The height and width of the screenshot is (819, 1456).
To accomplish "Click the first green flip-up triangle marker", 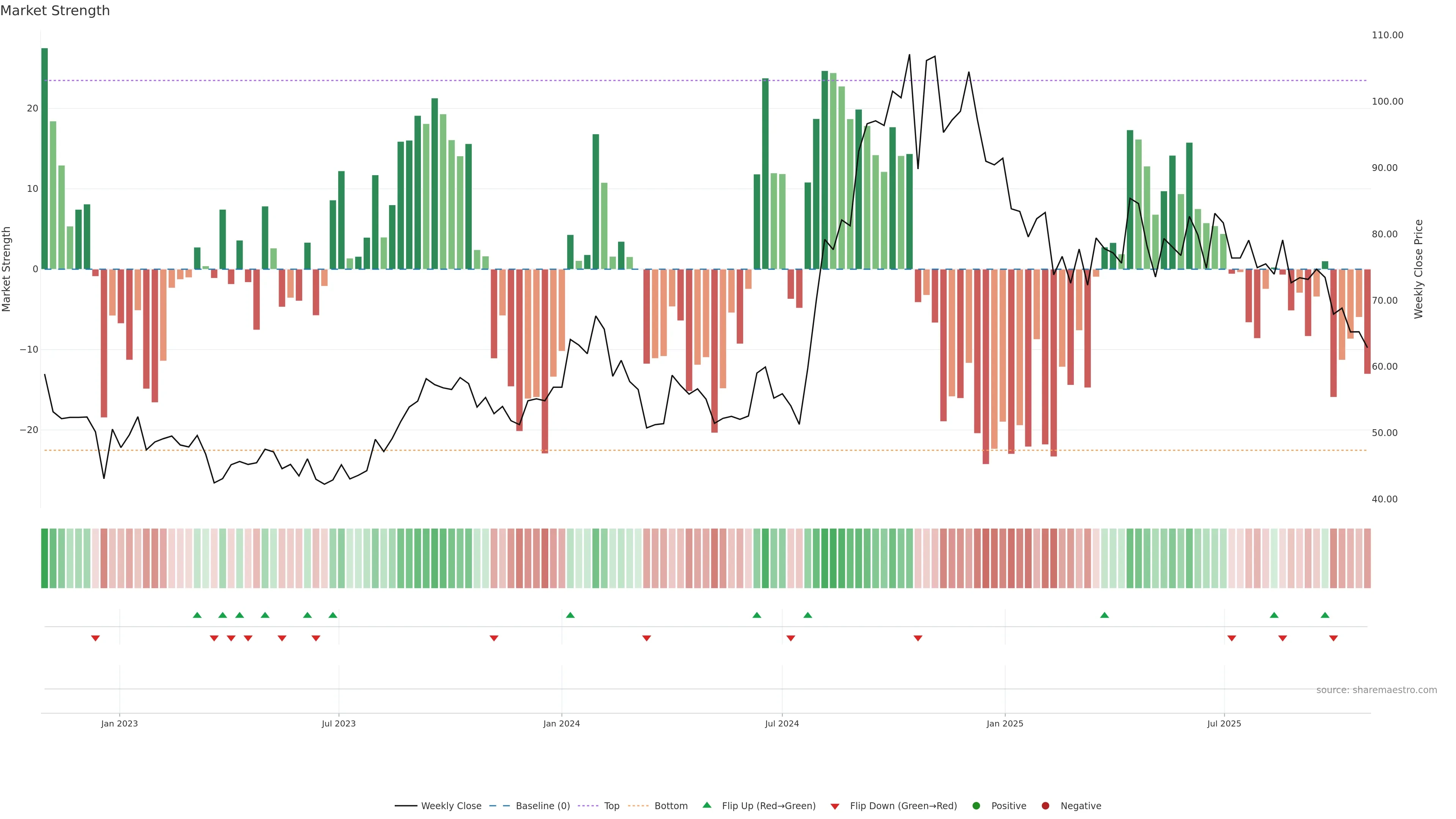I will click(197, 615).
